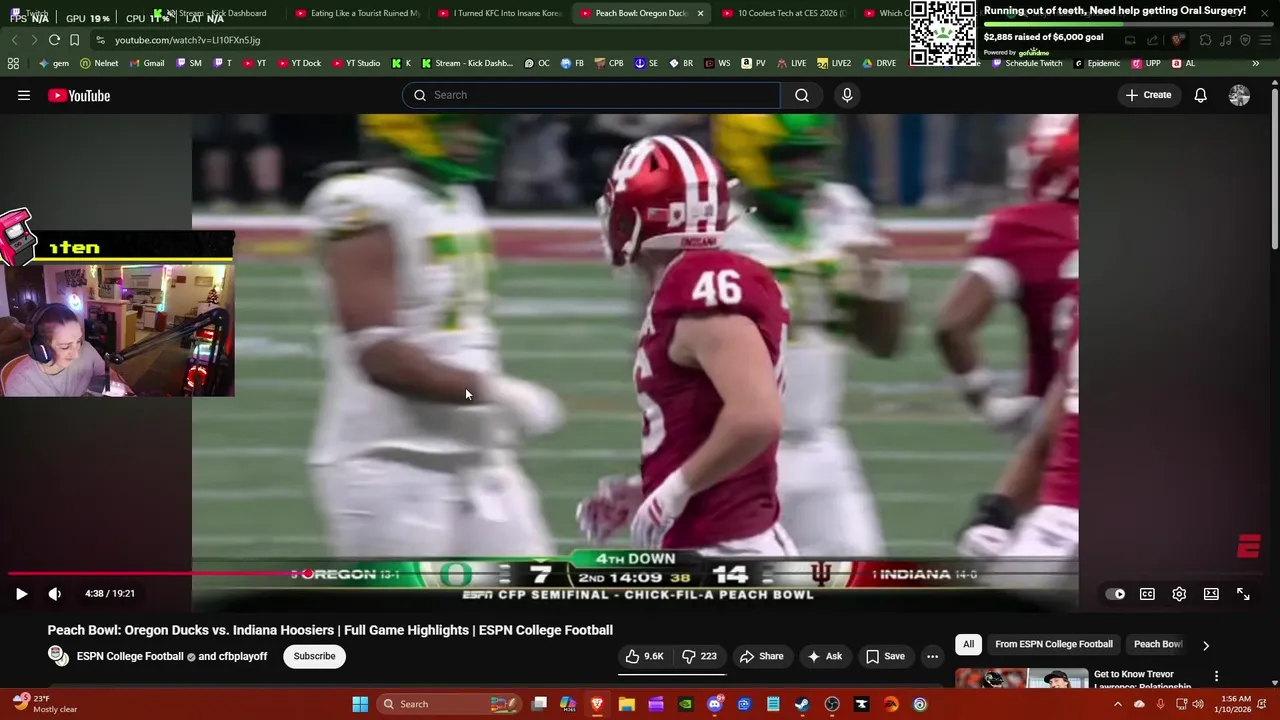Screen dimensions: 1280x720
Task: Open the player settings gear
Action: coord(1179,594)
